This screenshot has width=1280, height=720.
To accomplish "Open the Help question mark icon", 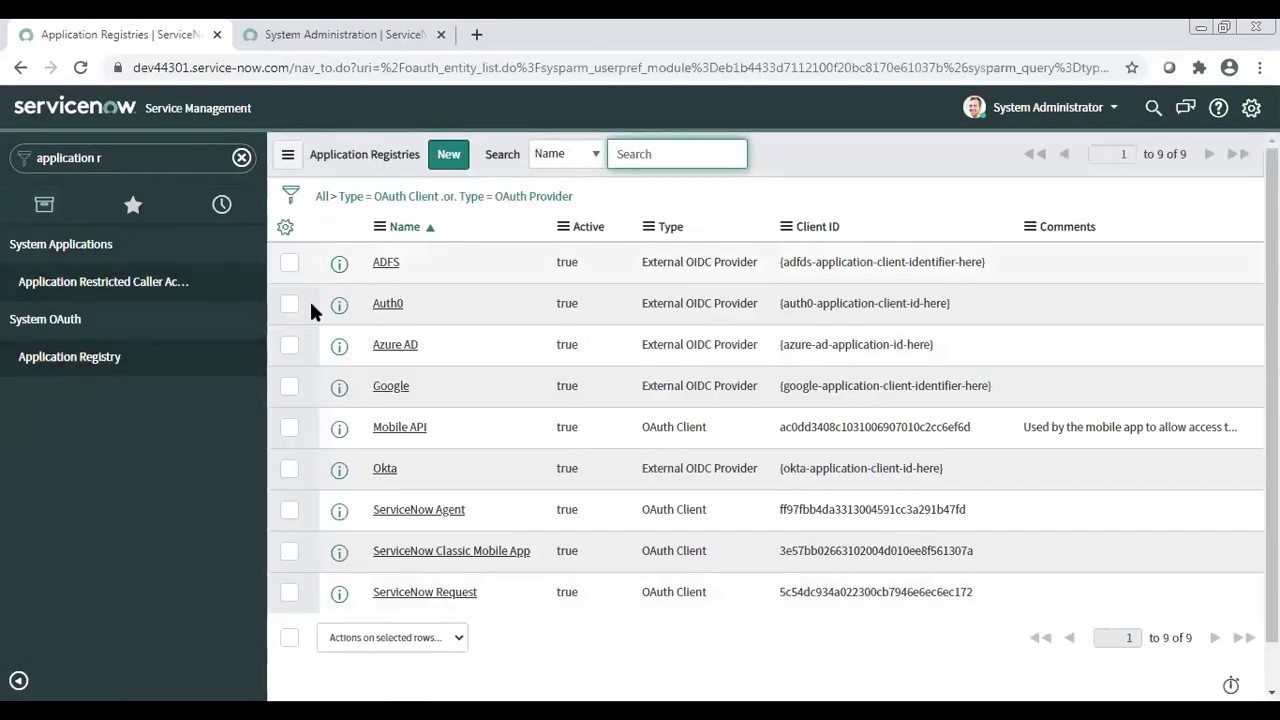I will point(1218,107).
